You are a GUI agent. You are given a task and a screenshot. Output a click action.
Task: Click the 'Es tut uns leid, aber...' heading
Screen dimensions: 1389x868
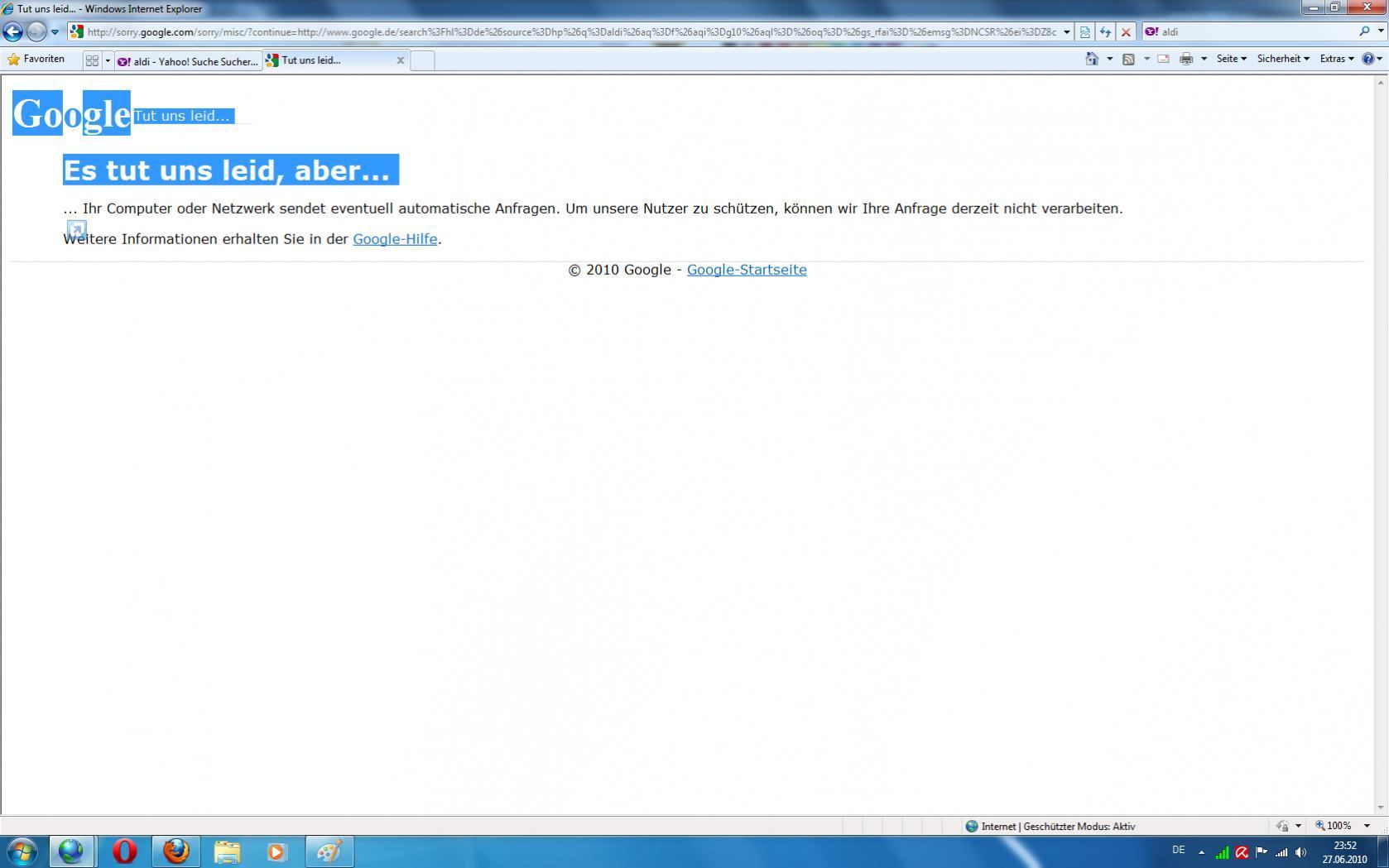[x=231, y=170]
